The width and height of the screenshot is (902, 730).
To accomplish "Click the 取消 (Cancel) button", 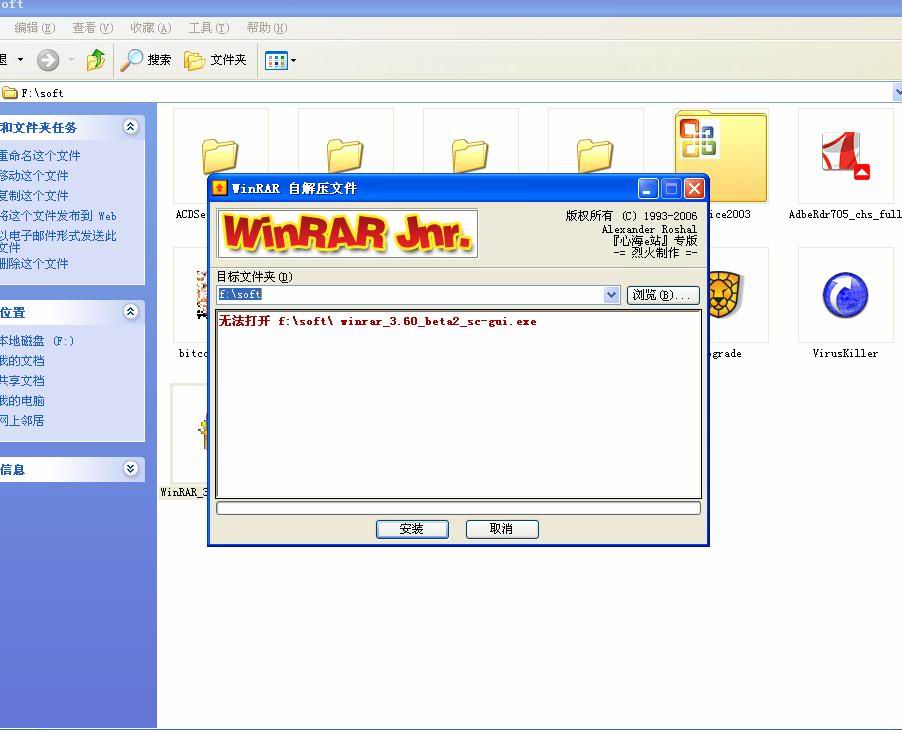I will (502, 529).
